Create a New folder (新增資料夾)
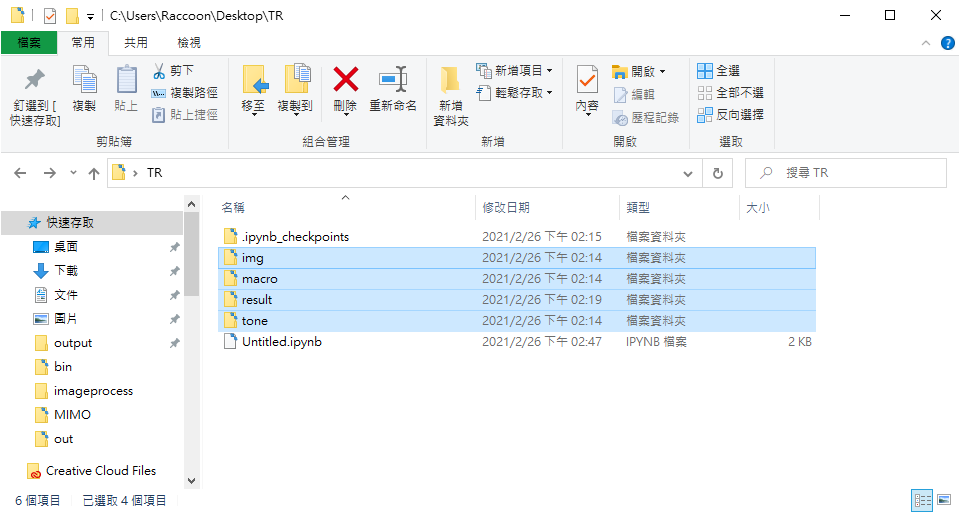 click(451, 95)
